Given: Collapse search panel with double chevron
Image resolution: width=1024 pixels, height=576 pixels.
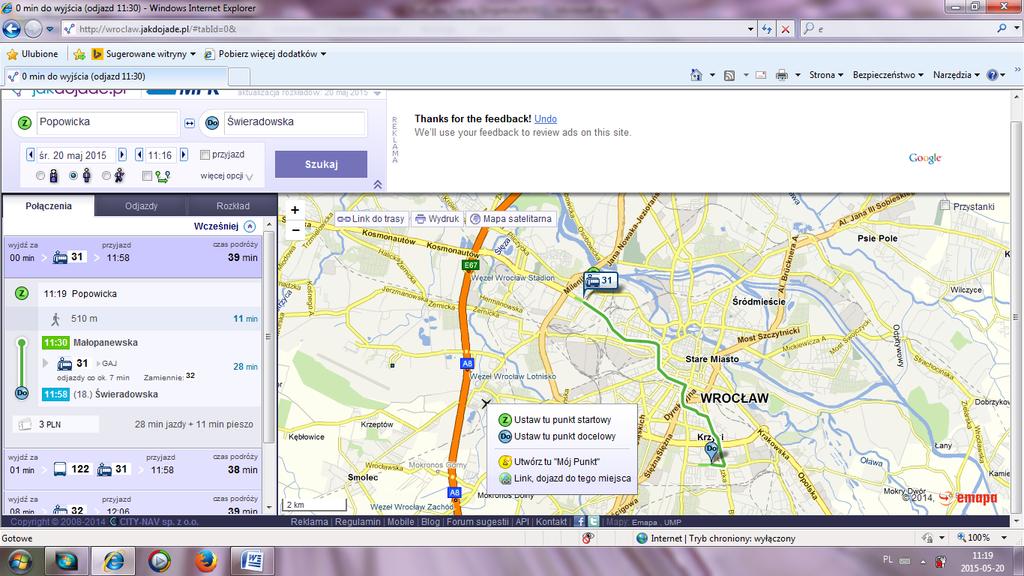Looking at the screenshot, I should 377,185.
